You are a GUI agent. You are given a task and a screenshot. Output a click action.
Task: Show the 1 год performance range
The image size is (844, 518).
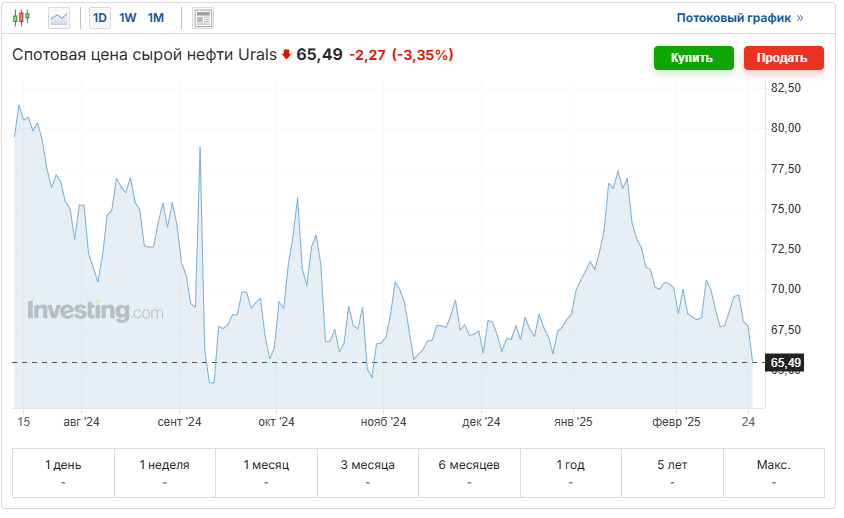[570, 472]
